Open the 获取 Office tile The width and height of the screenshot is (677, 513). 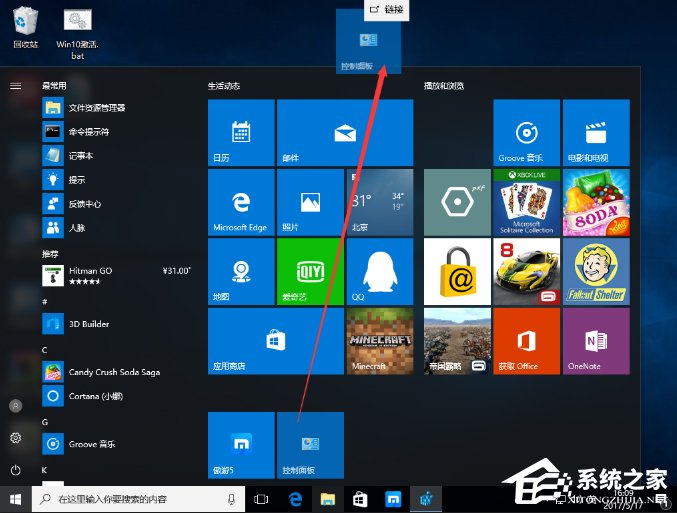click(x=526, y=341)
